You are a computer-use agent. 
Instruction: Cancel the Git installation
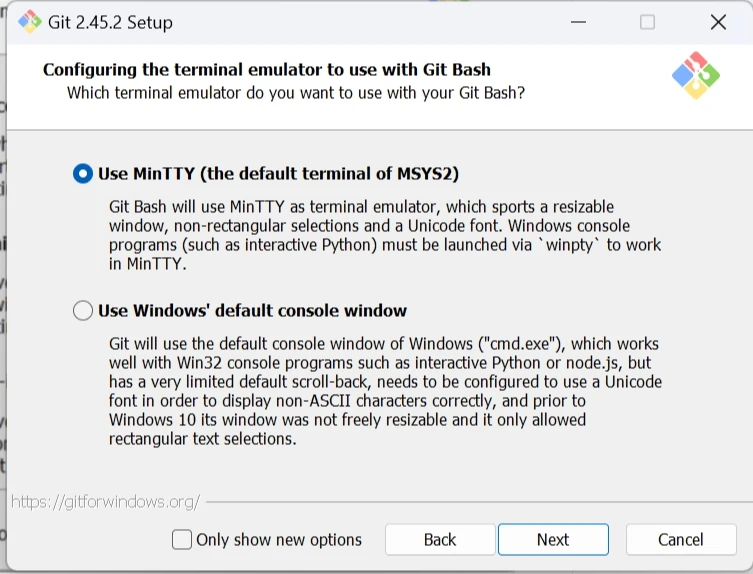point(680,540)
